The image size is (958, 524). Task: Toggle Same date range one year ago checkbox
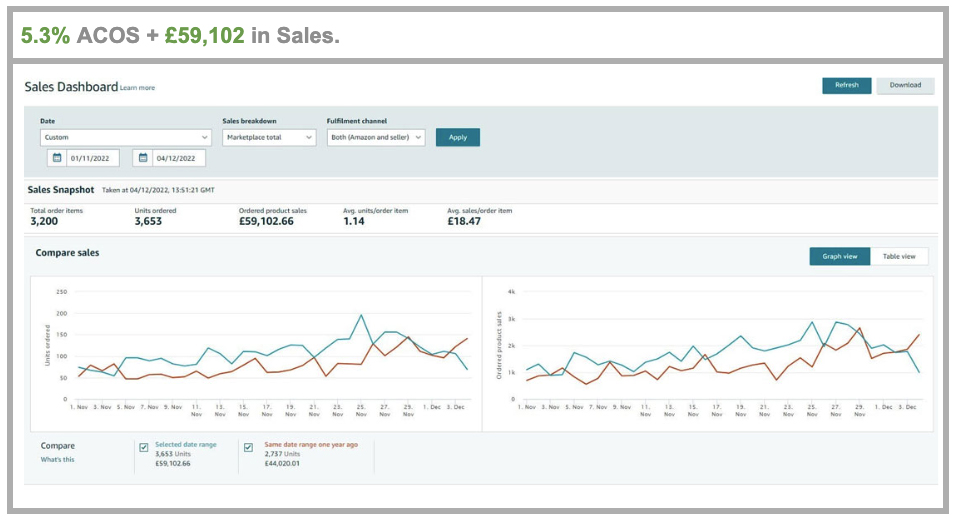(x=249, y=447)
